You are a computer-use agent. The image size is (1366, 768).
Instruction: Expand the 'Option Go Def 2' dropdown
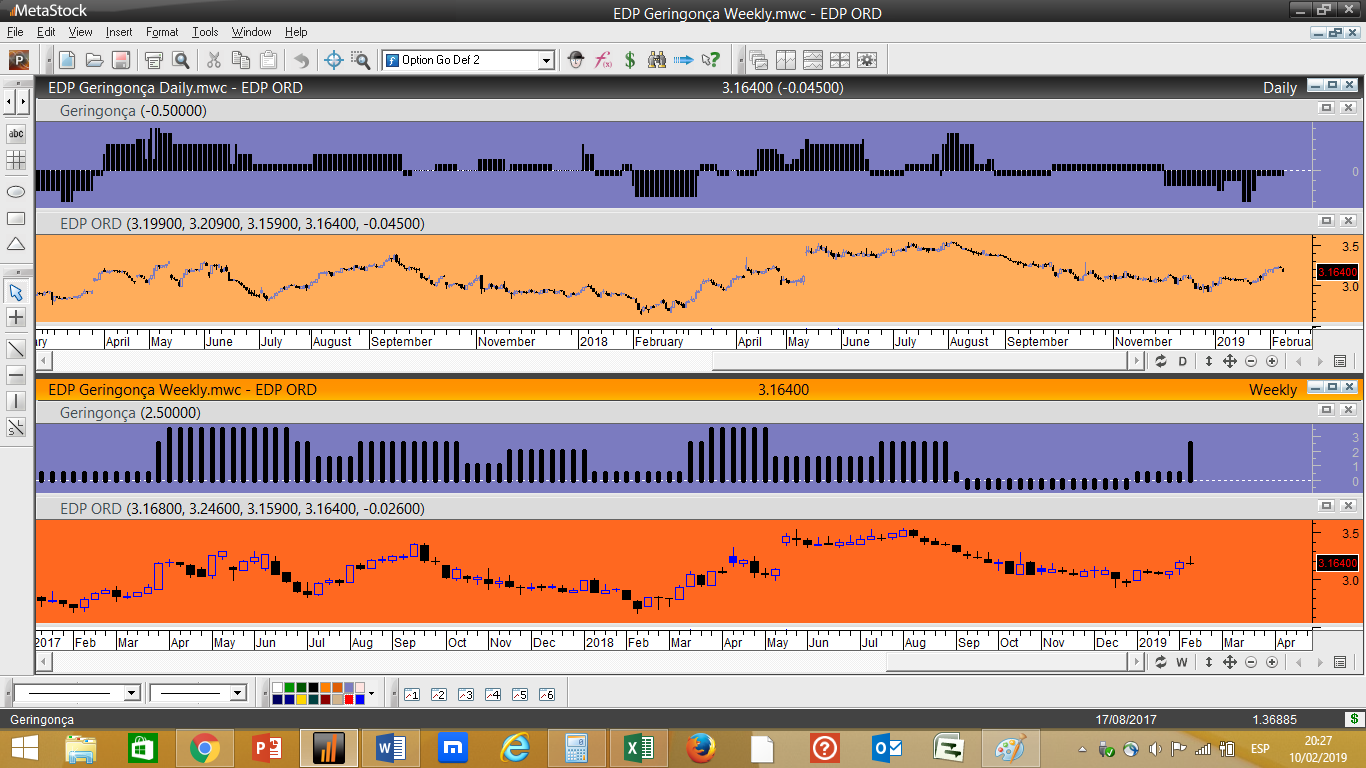[546, 60]
